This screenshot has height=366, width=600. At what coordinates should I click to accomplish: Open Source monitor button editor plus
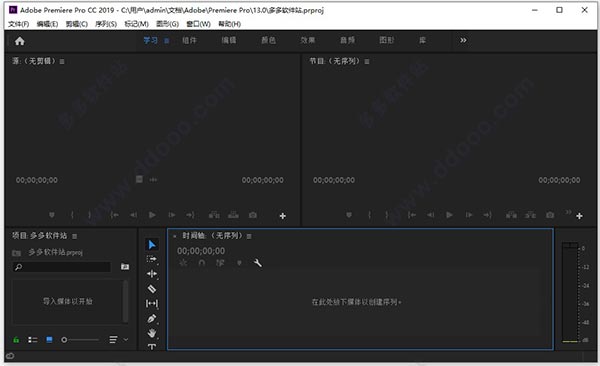tap(282, 216)
